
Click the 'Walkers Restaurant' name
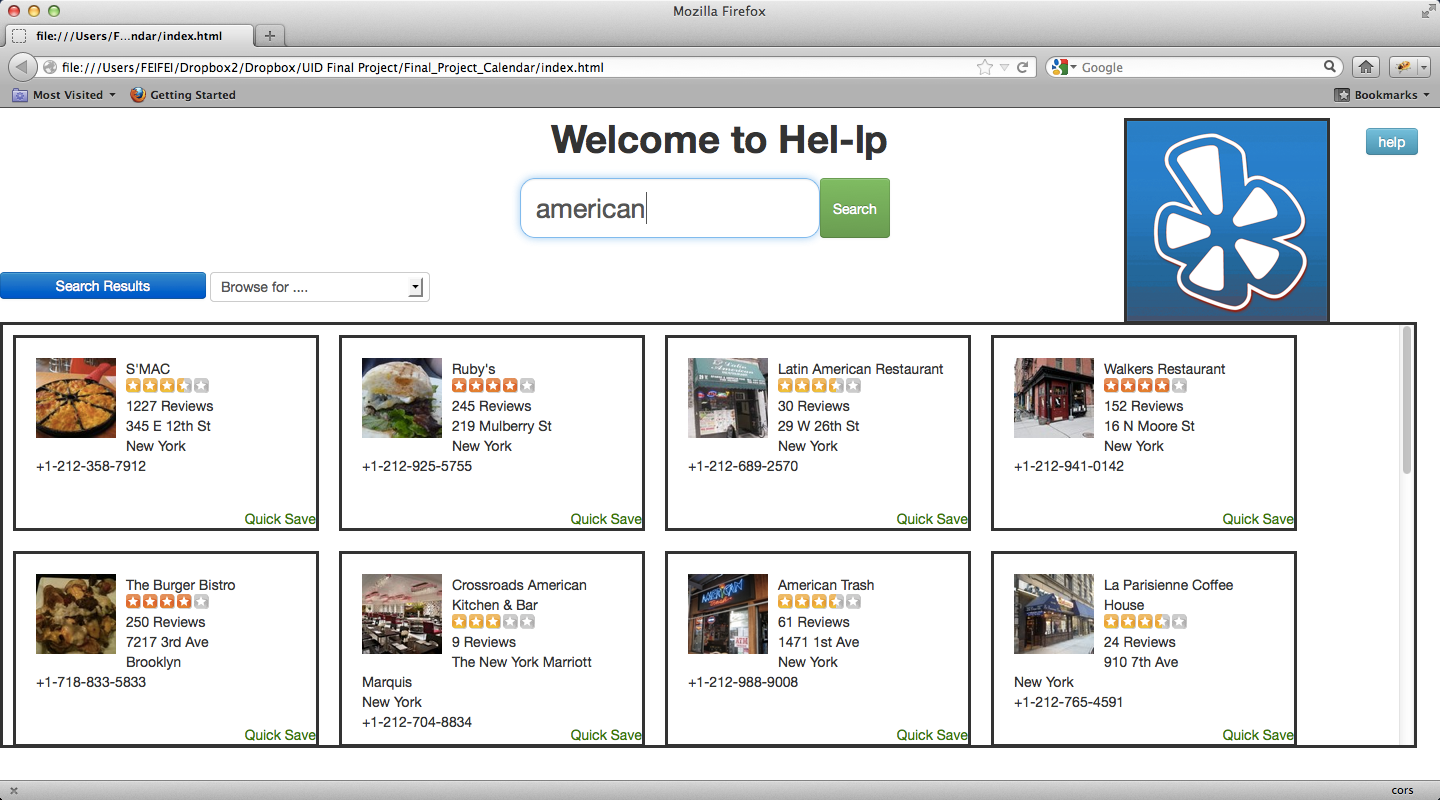pyautogui.click(x=1165, y=369)
